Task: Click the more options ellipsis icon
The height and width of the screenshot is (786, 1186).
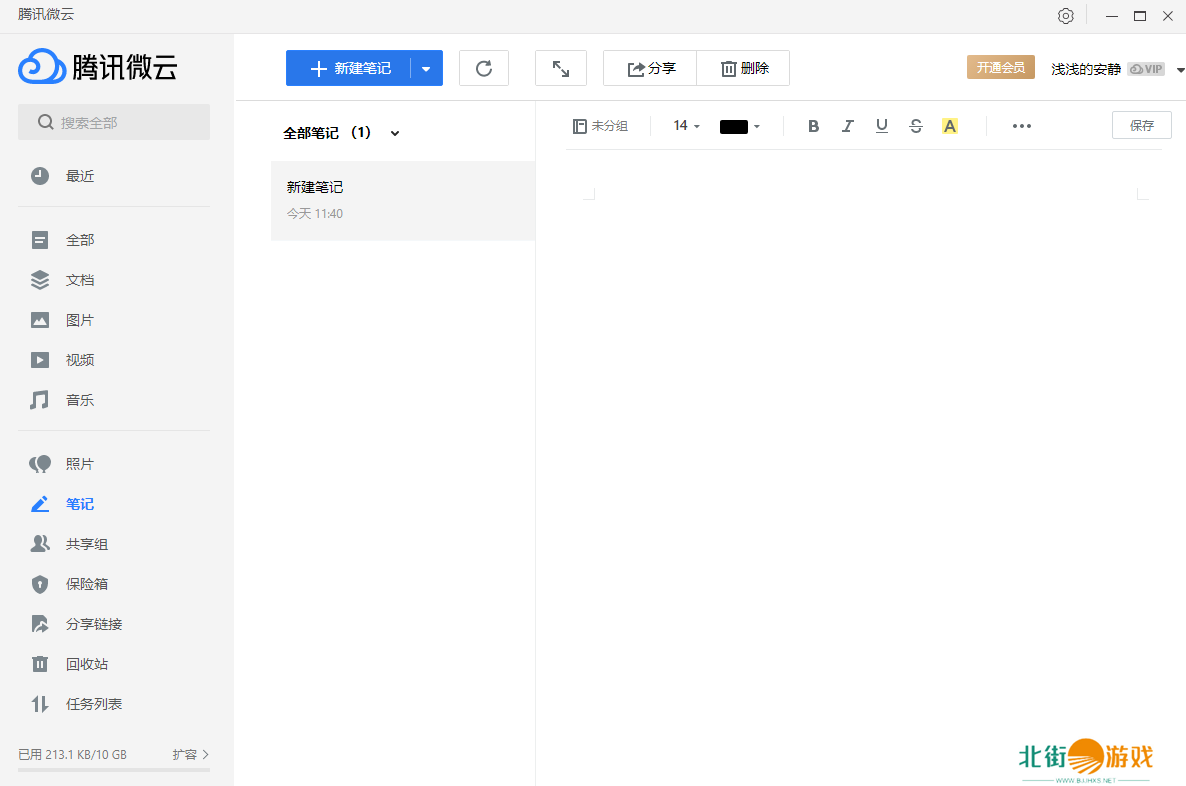Action: click(1021, 126)
